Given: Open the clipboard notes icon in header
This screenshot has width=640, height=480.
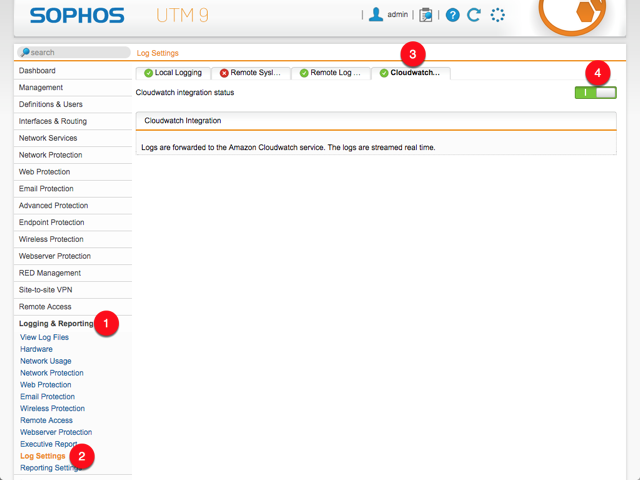Looking at the screenshot, I should pos(426,15).
